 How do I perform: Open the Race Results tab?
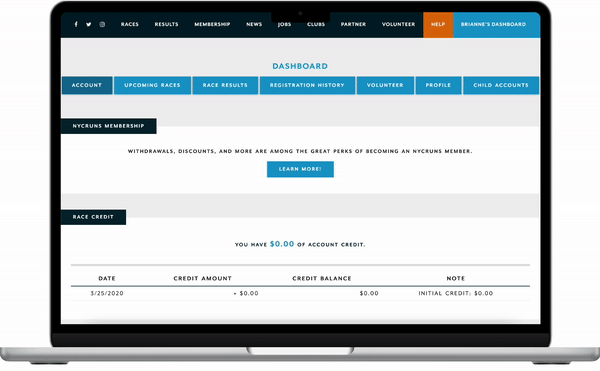tap(225, 85)
